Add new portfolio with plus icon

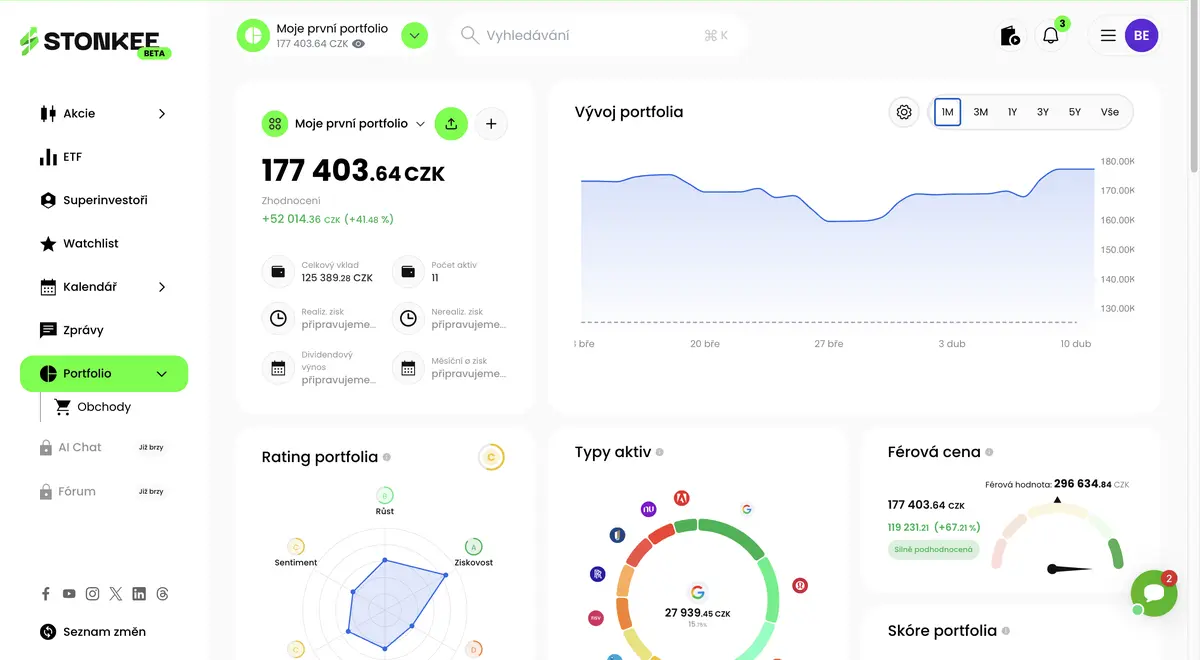(491, 124)
